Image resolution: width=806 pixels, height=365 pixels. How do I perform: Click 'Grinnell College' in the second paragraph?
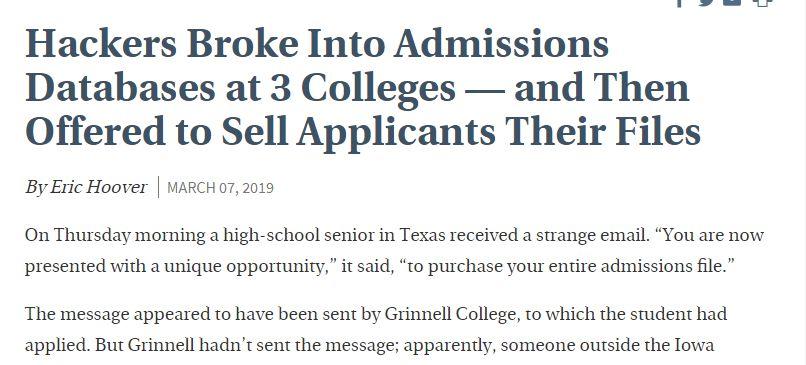point(450,314)
